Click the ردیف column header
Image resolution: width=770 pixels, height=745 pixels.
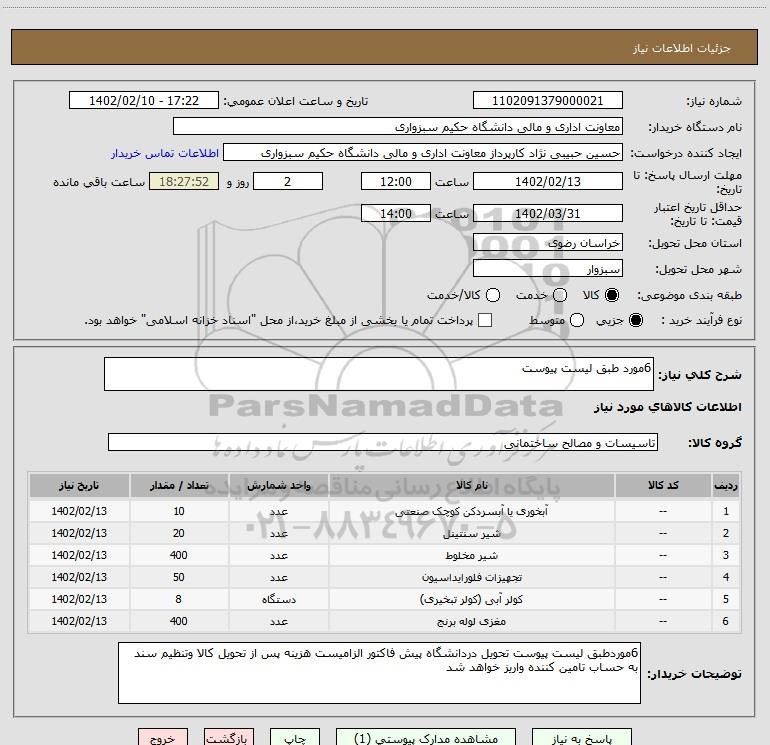coord(725,485)
